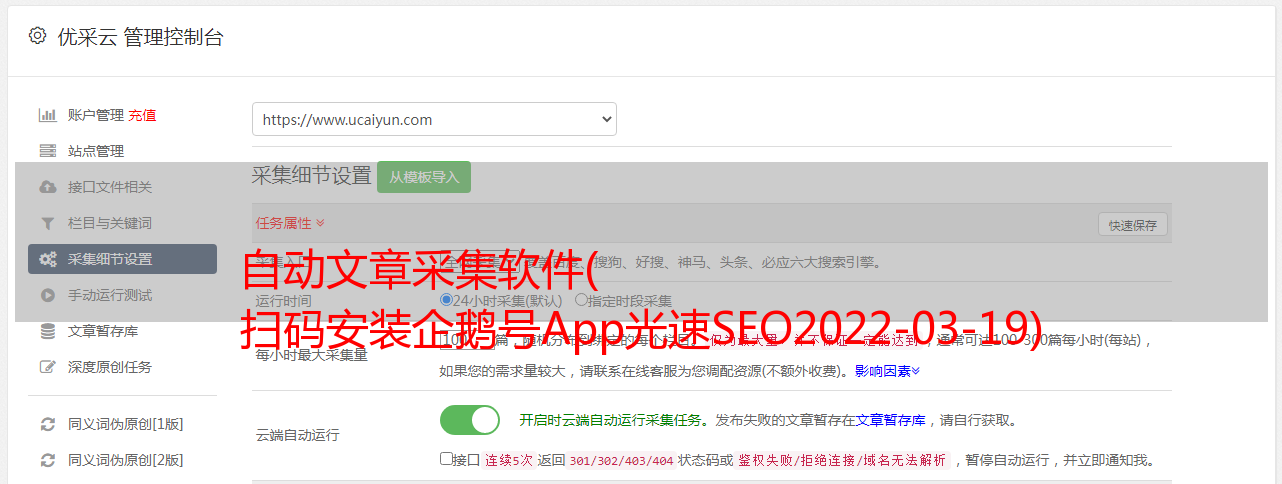
Task: Click the gear icon beside 优采云 管理控制台
Action: (x=37, y=36)
